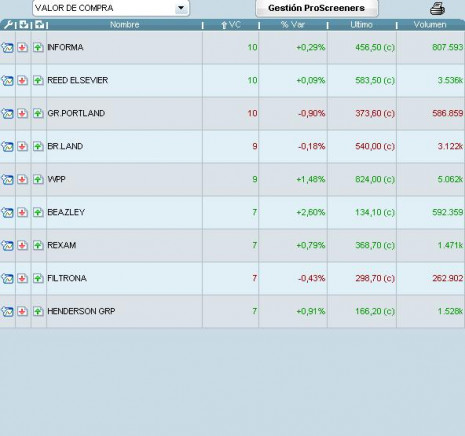
Task: Click the printer icon
Action: [437, 9]
